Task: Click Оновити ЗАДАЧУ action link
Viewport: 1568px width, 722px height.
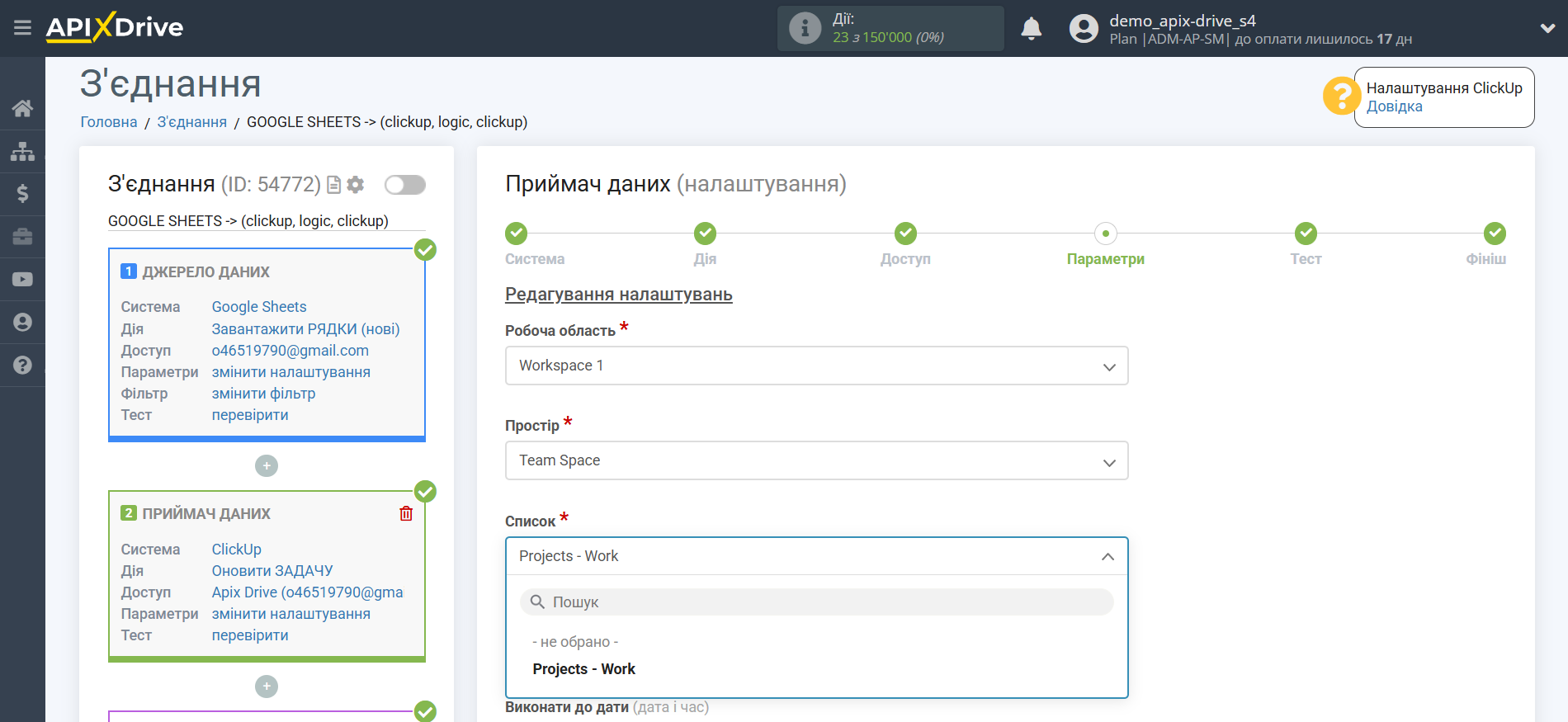Action: [x=272, y=571]
